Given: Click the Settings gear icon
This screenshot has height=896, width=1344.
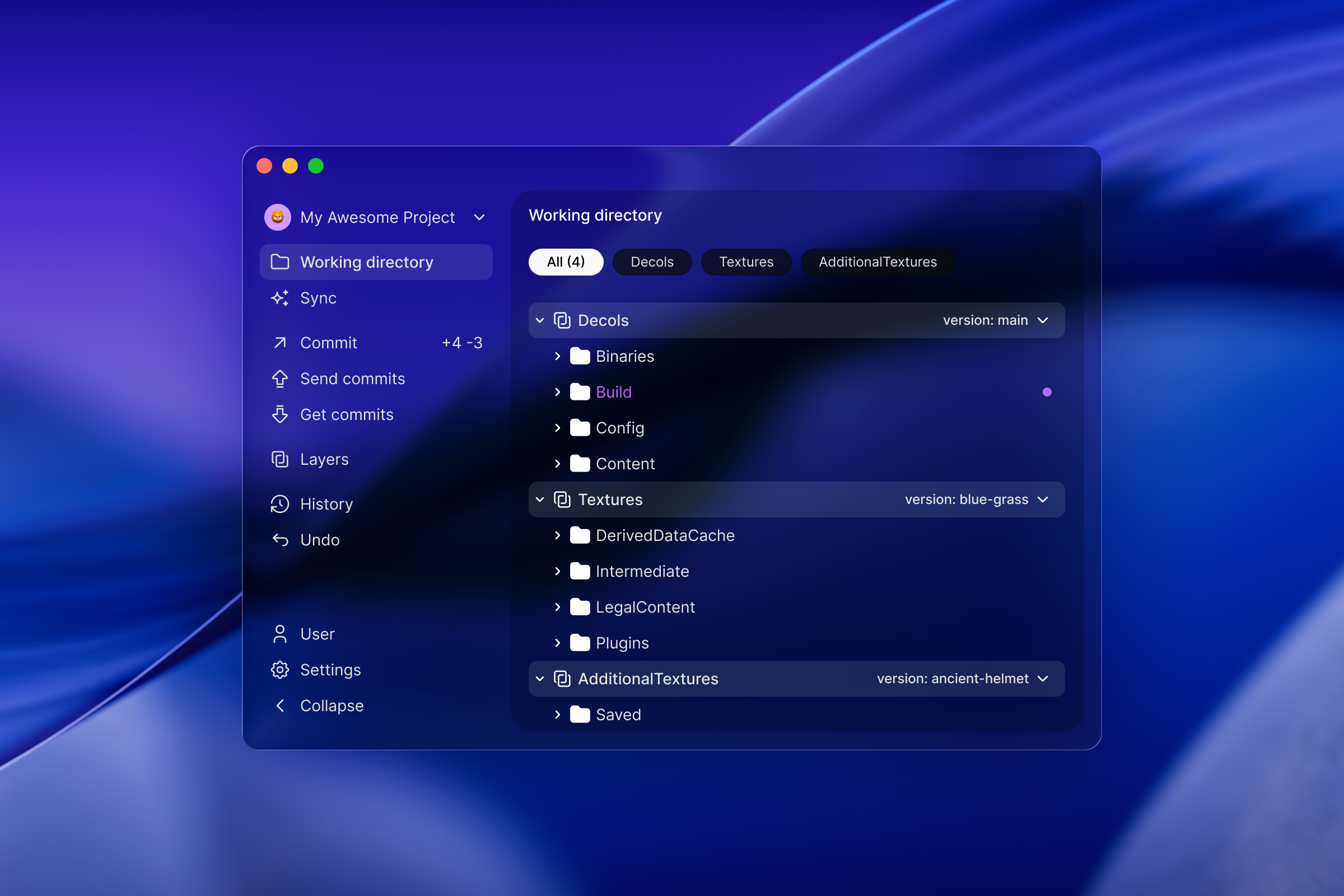Looking at the screenshot, I should coord(280,670).
